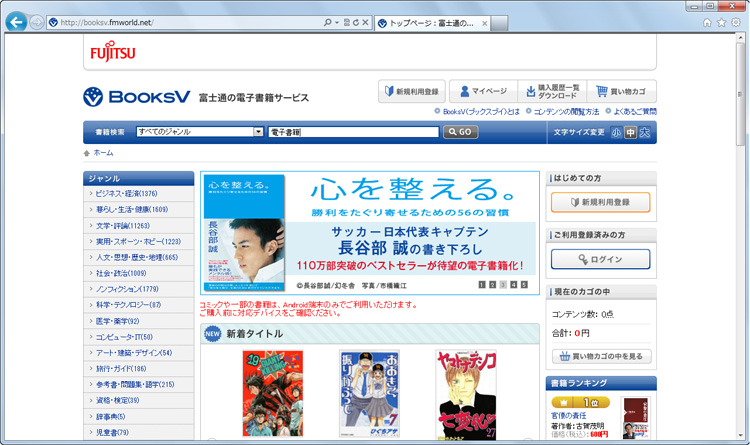Open the address bar dropdown arrow
This screenshot has height=445, width=750.
[337, 22]
